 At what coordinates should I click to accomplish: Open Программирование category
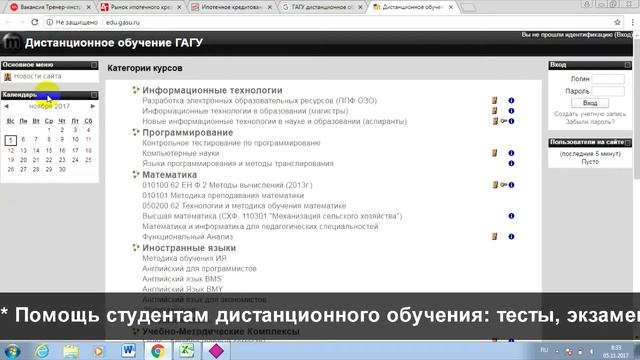click(x=187, y=132)
